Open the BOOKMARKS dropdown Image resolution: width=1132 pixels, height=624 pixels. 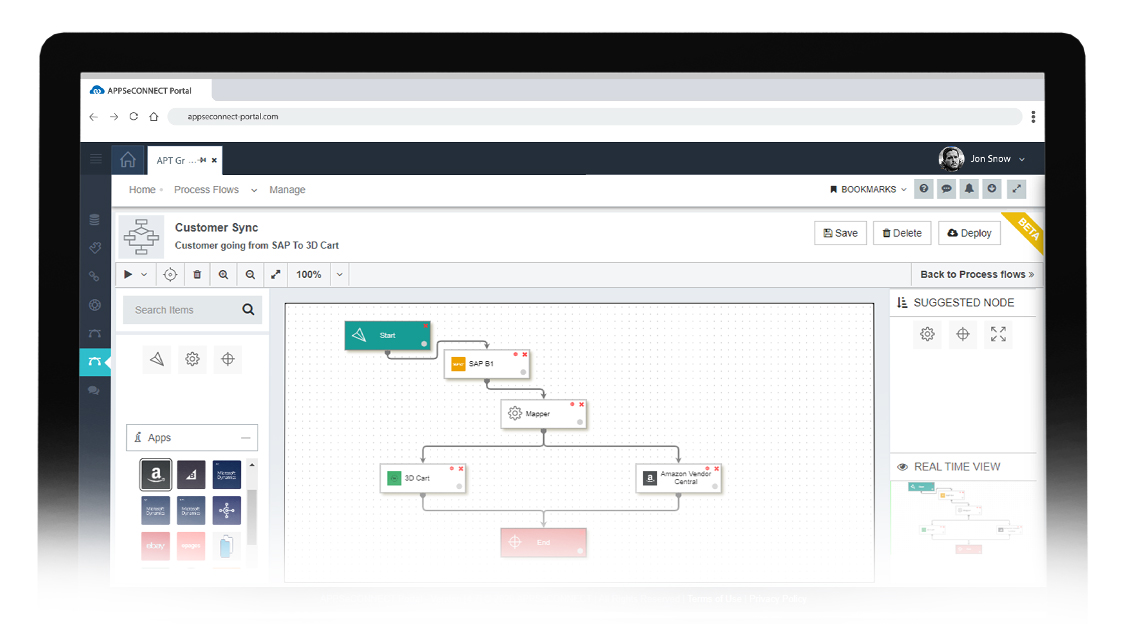pos(868,189)
